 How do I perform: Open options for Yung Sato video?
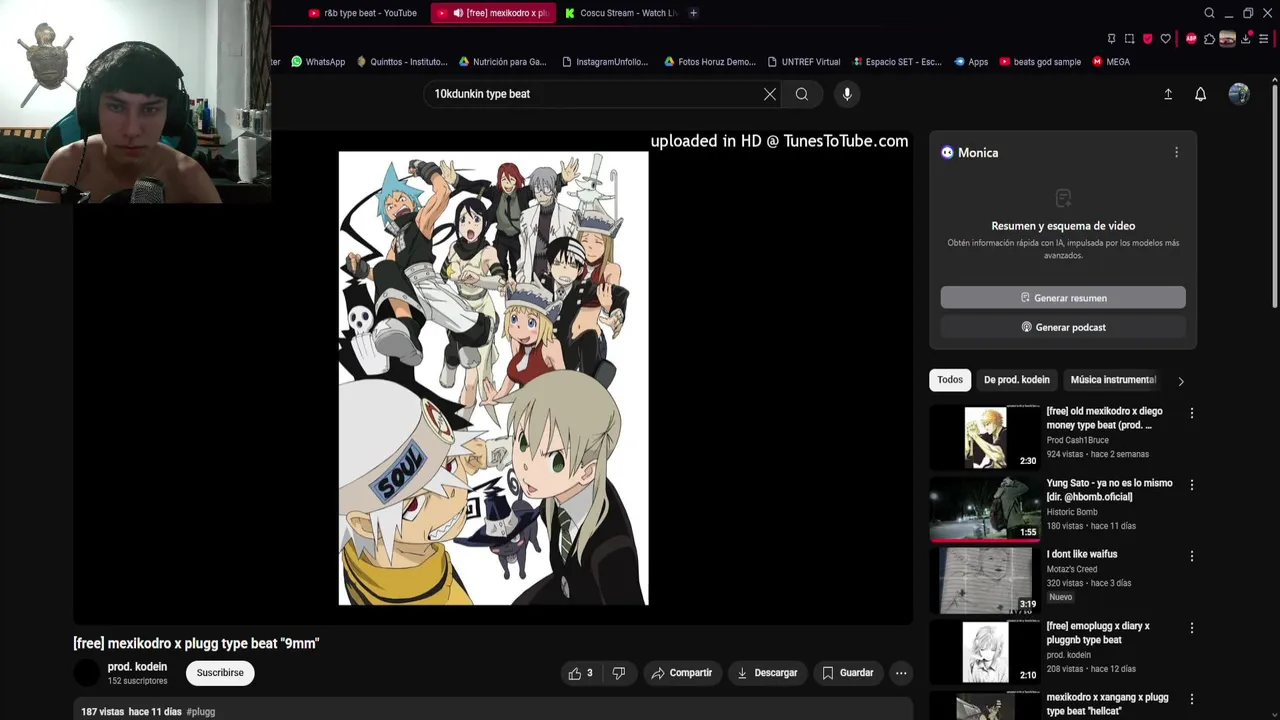point(1191,485)
